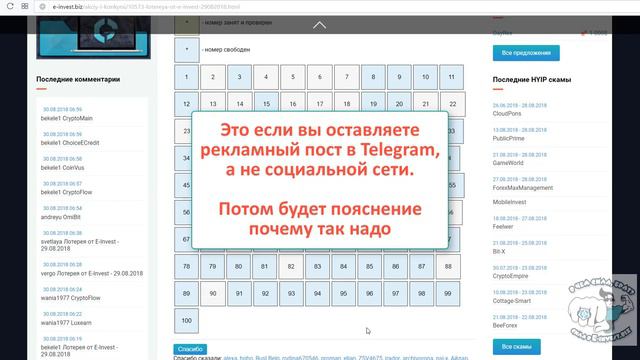Select lottery number 1
The height and width of the screenshot is (360, 640).
(187, 77)
